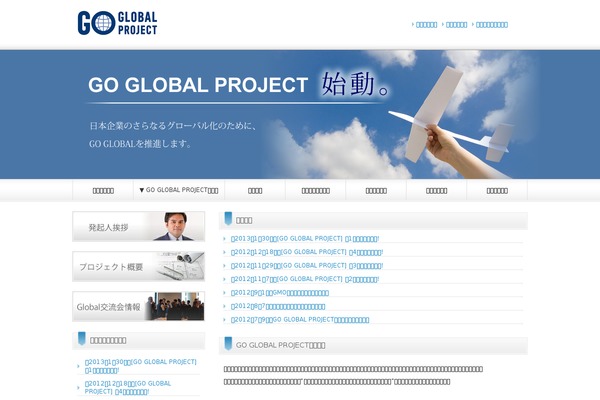Open the sidebar 2013/1/30 GO GLOBAL PROJECT link
The width and height of the screenshot is (600, 400).
tap(140, 366)
